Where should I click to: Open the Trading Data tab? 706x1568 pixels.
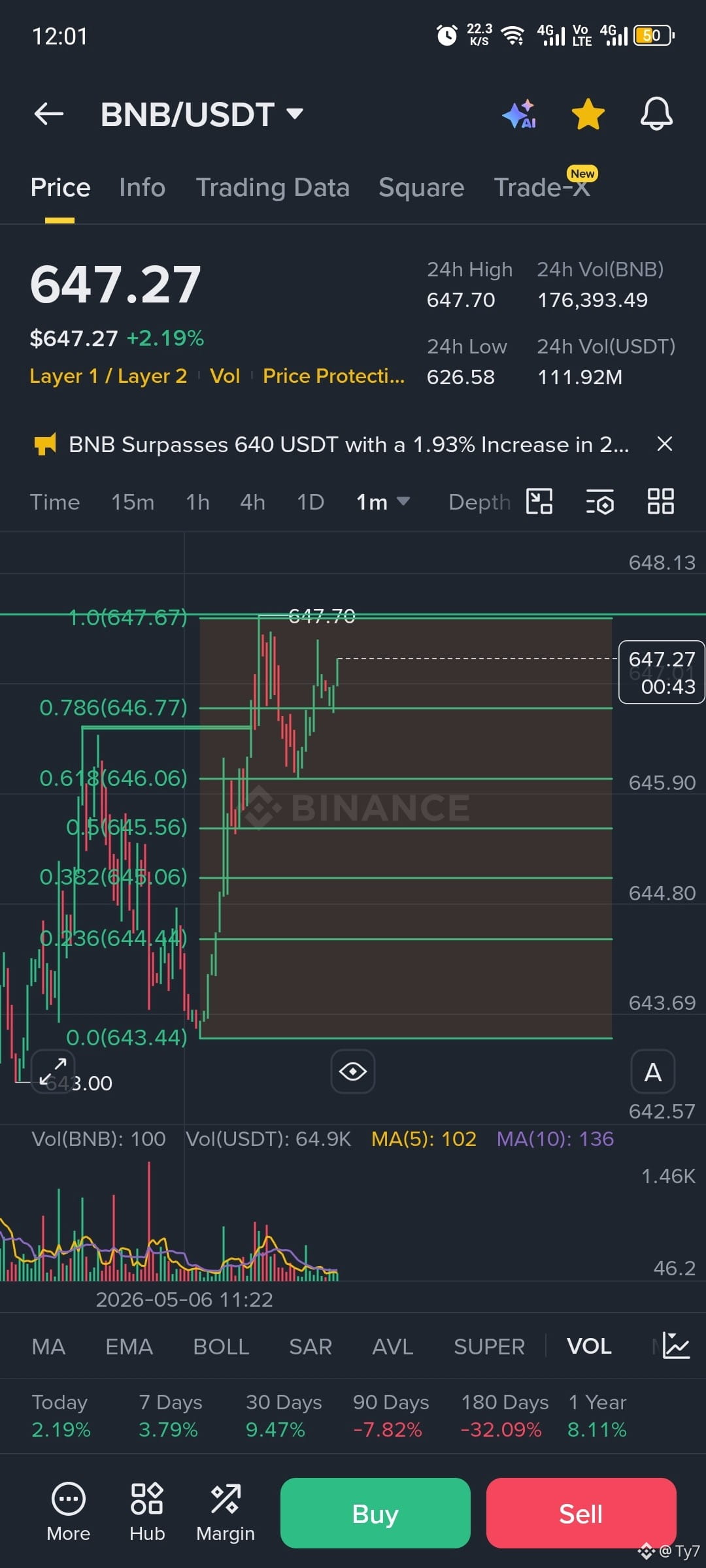click(273, 188)
